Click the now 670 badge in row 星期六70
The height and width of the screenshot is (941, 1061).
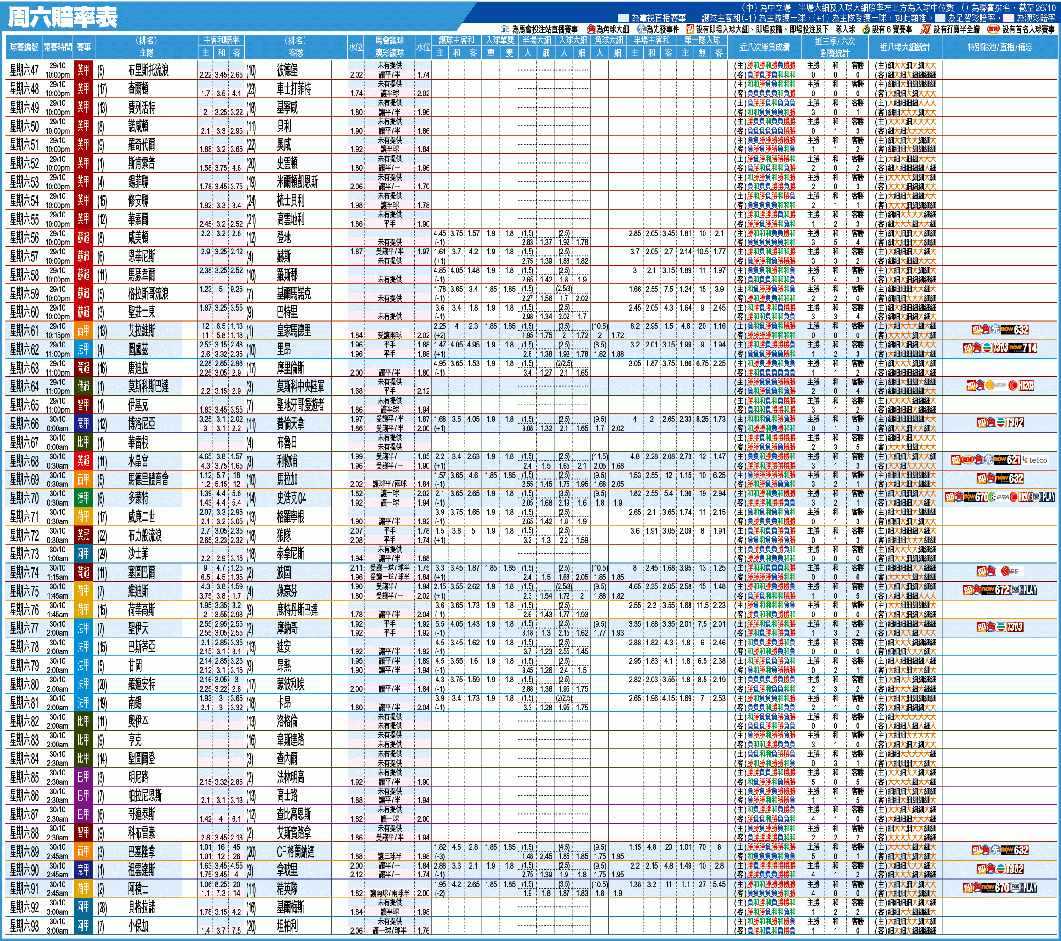(x=976, y=497)
